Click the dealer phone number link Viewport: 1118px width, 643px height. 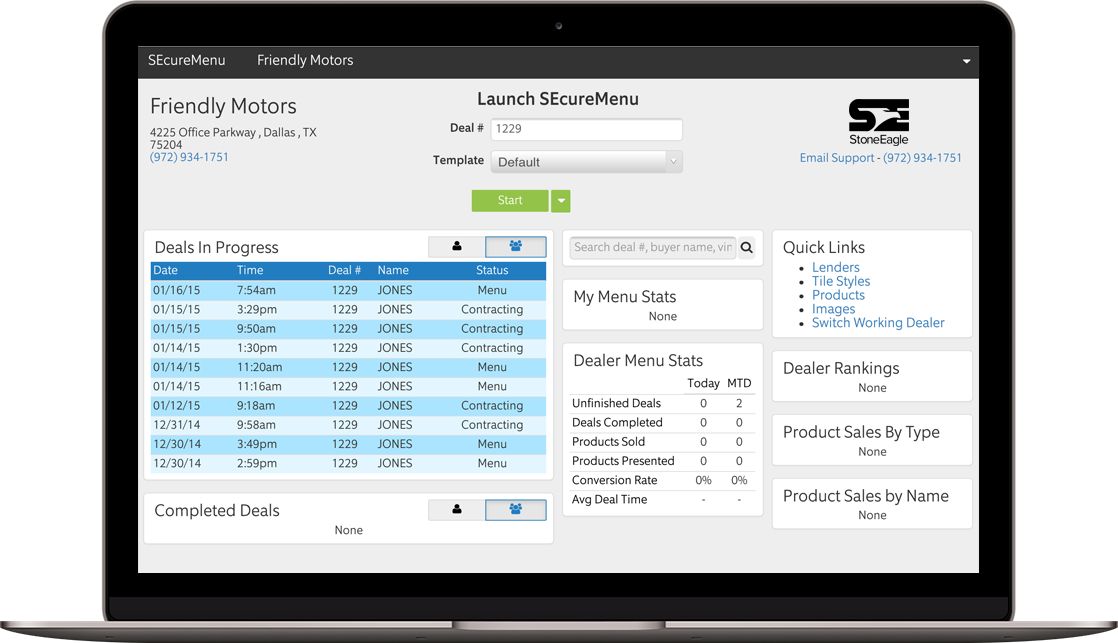pos(189,157)
